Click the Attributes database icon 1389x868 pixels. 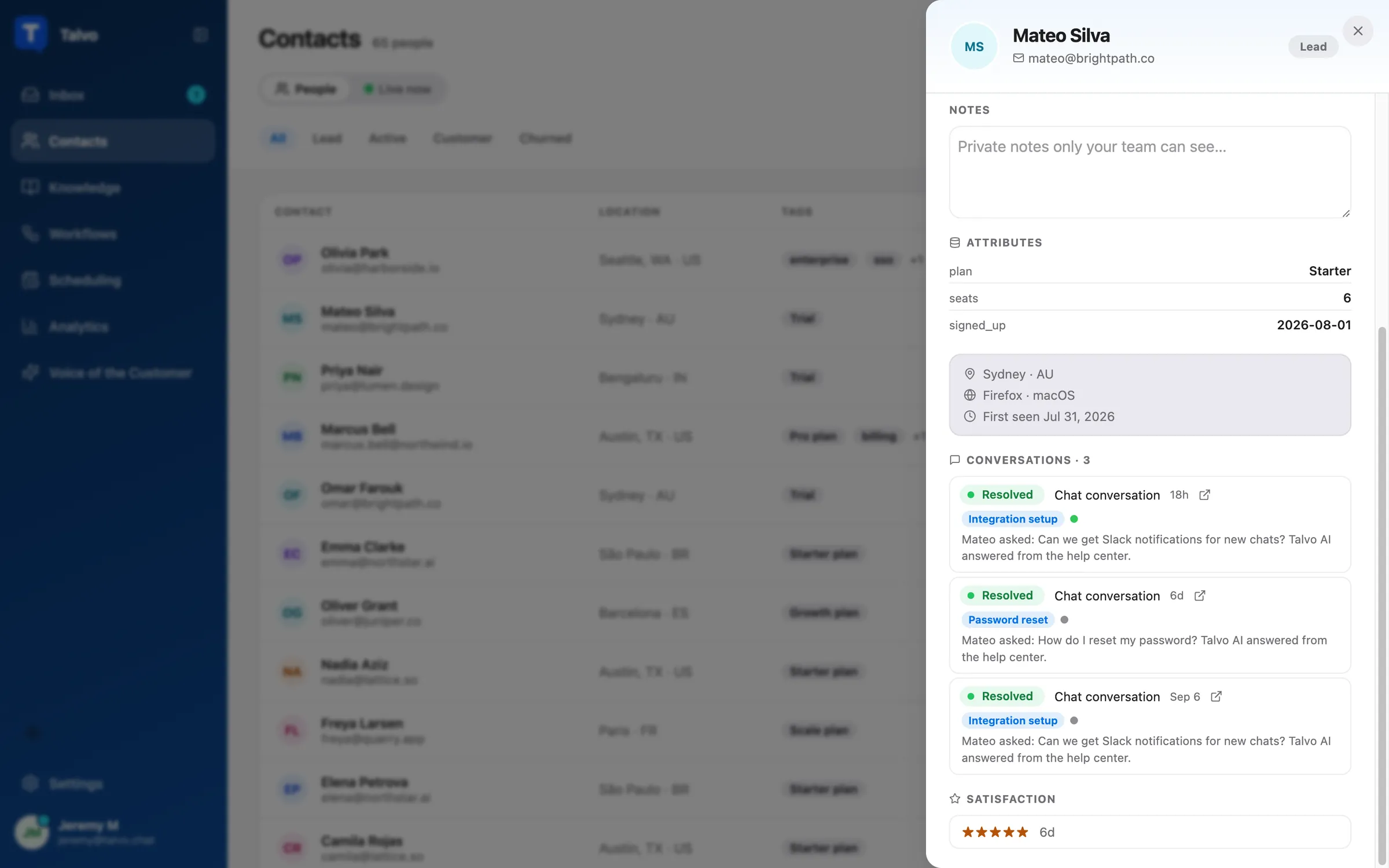(x=955, y=242)
